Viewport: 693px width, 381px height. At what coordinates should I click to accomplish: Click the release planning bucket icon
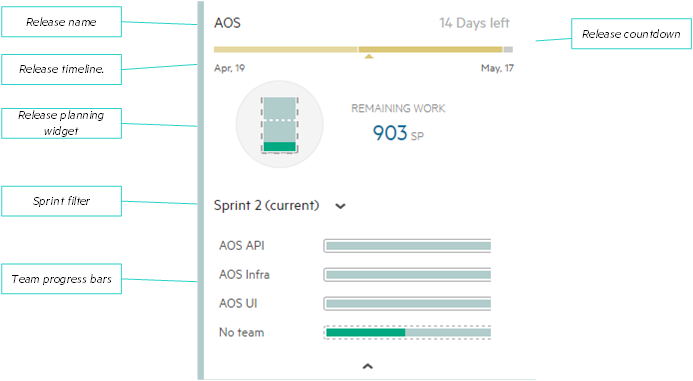[x=279, y=125]
